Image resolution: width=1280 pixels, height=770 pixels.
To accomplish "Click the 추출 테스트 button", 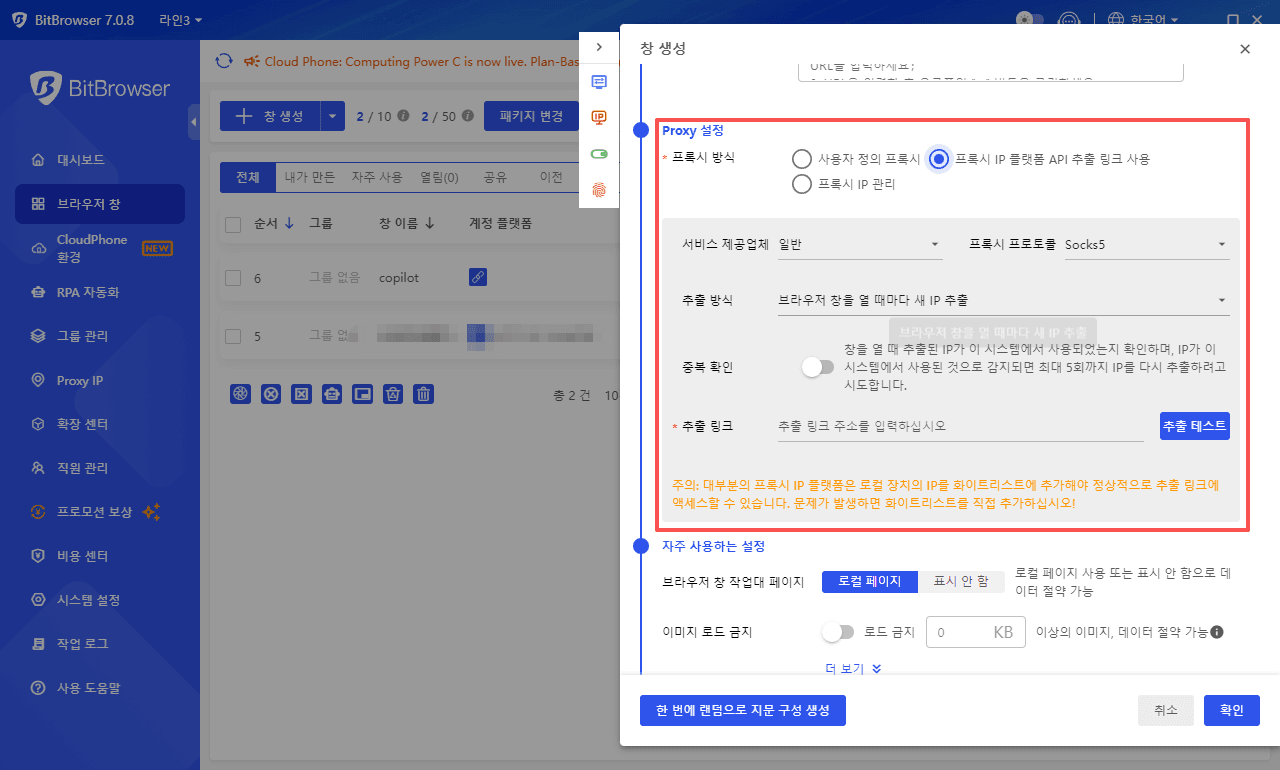I will coord(1194,426).
